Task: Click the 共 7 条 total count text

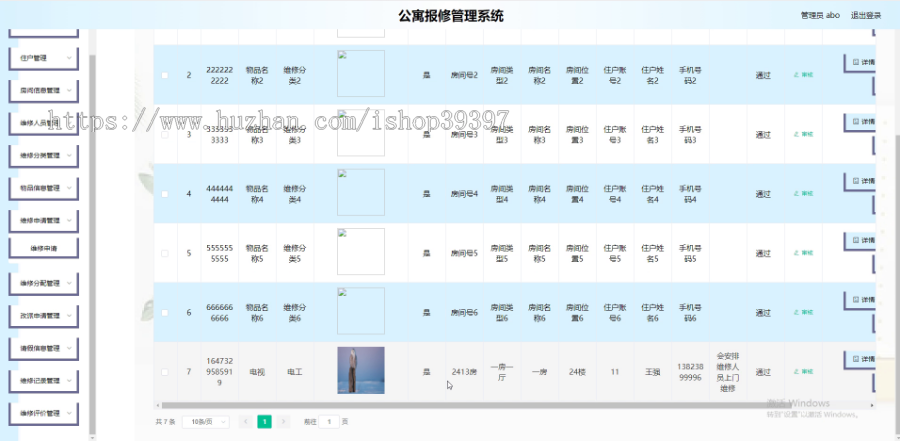Action: pos(165,422)
